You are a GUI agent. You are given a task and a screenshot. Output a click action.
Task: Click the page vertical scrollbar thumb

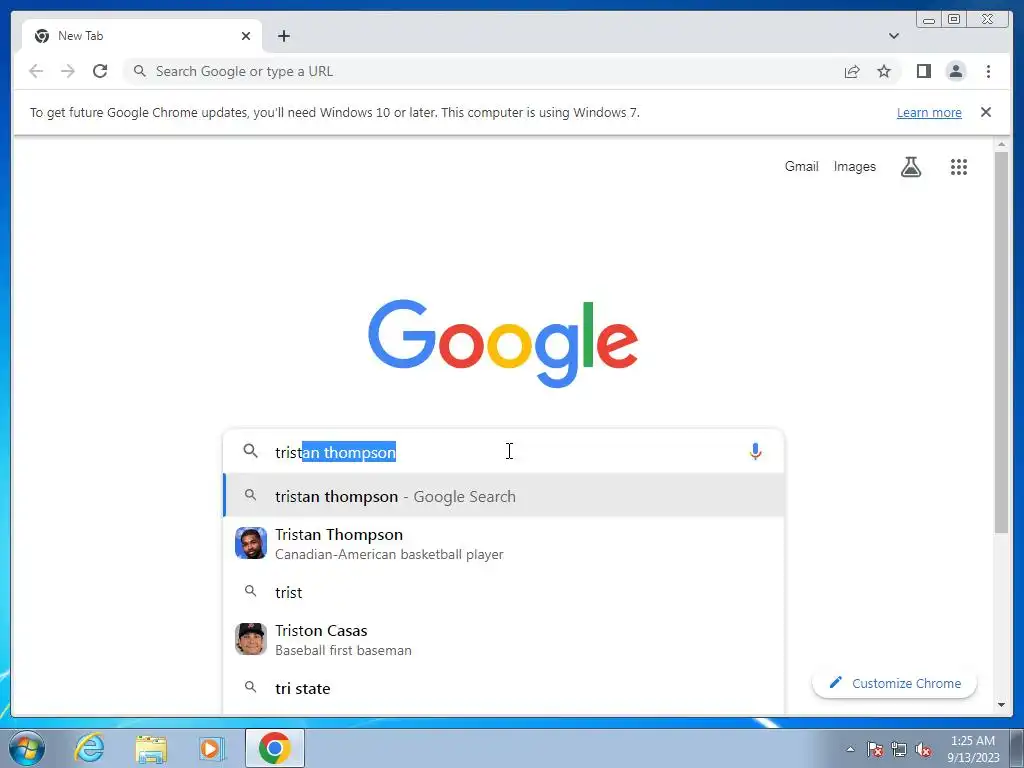coord(1001,343)
